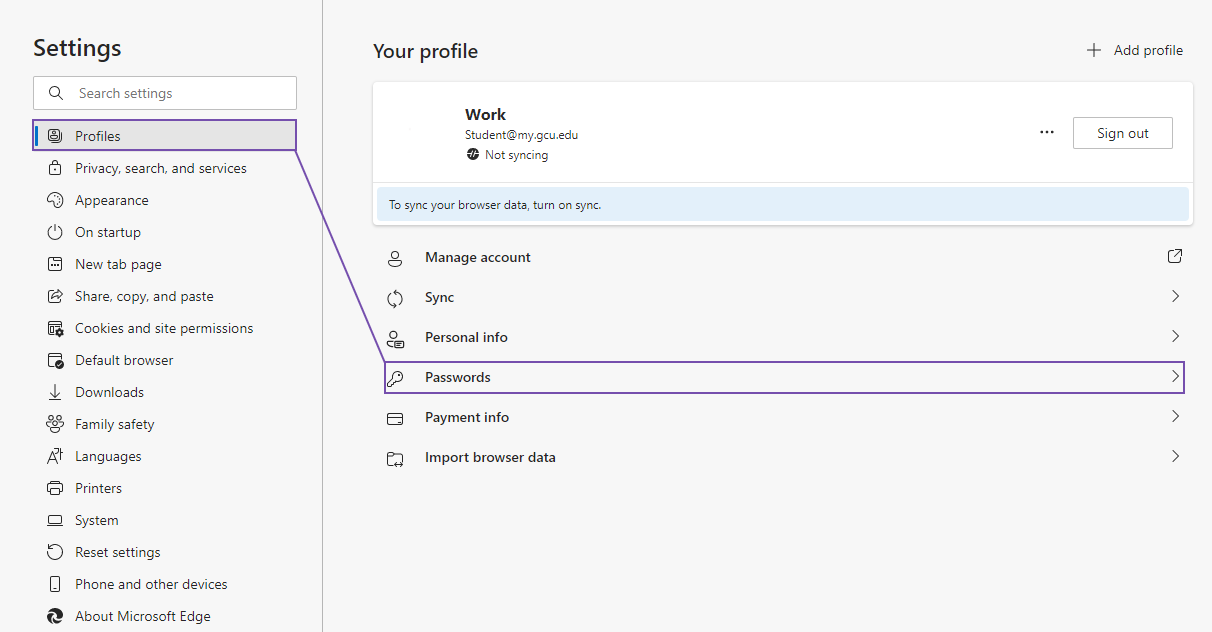Click the Import browser data folder icon
This screenshot has width=1212, height=632.
395,458
